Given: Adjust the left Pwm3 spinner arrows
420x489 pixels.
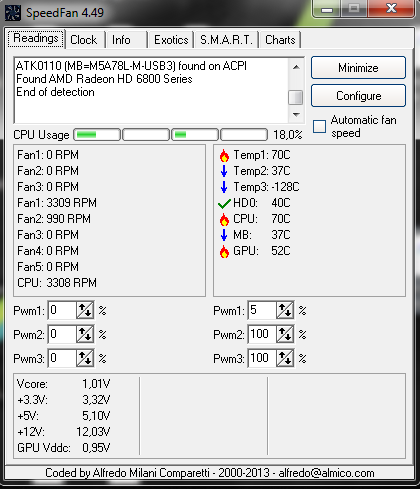Looking at the screenshot, I should coord(85,359).
